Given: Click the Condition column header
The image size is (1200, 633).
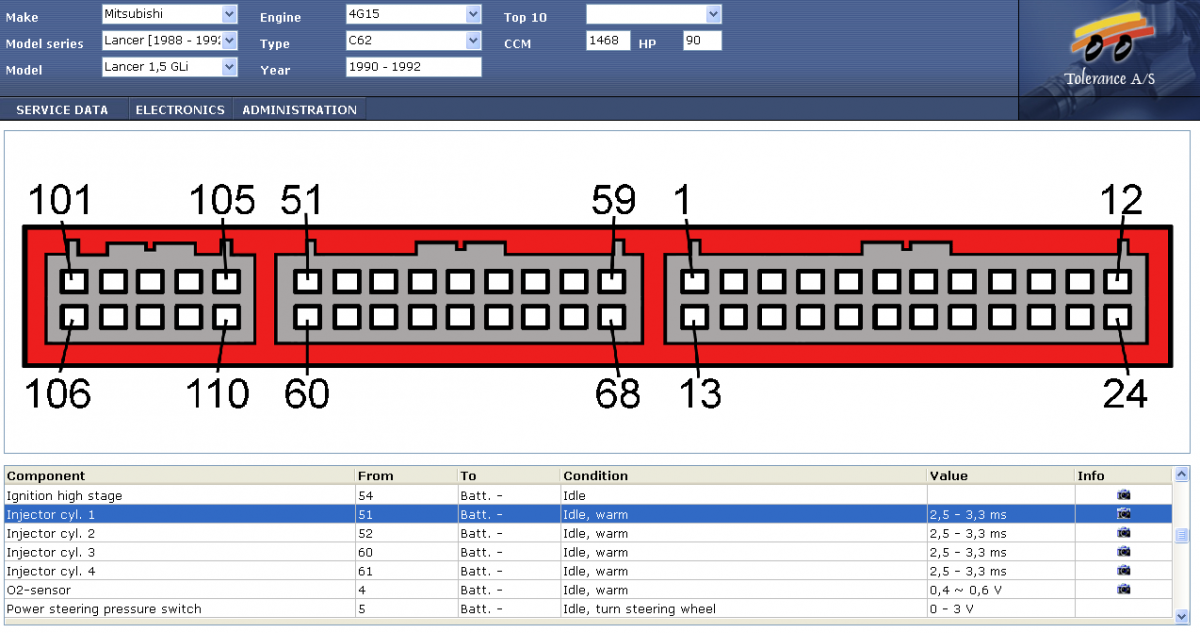Looking at the screenshot, I should pyautogui.click(x=743, y=476).
